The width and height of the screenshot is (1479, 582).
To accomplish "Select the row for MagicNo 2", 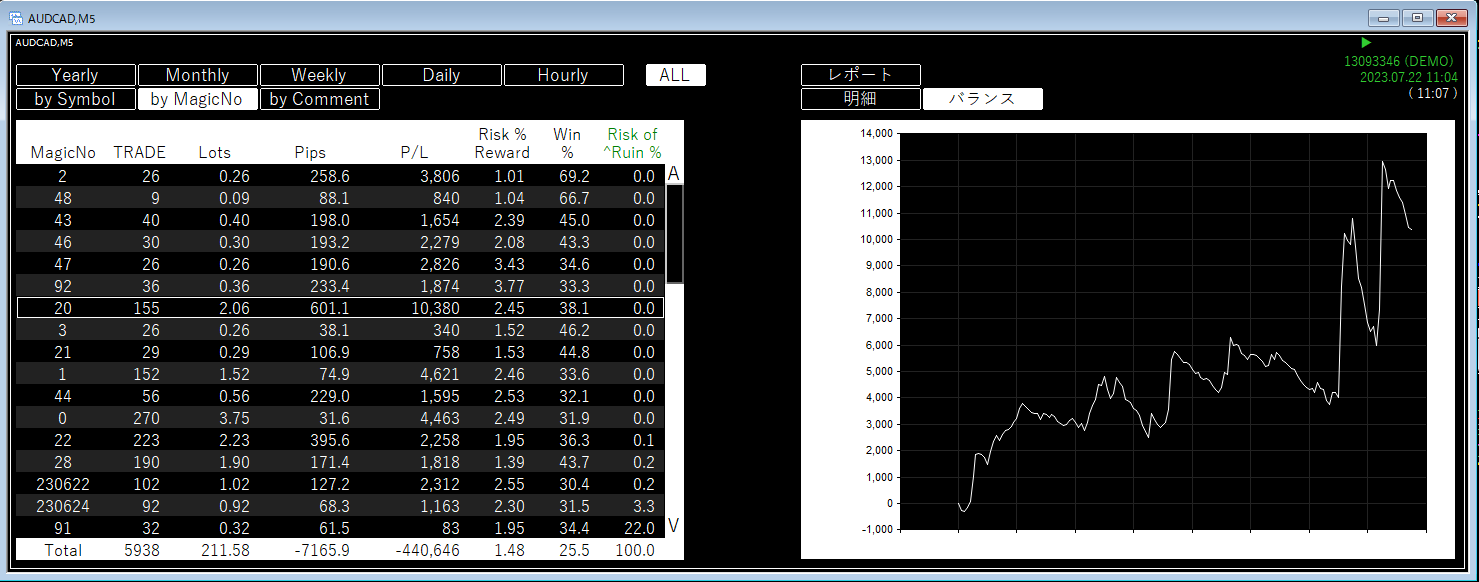I will [x=340, y=176].
